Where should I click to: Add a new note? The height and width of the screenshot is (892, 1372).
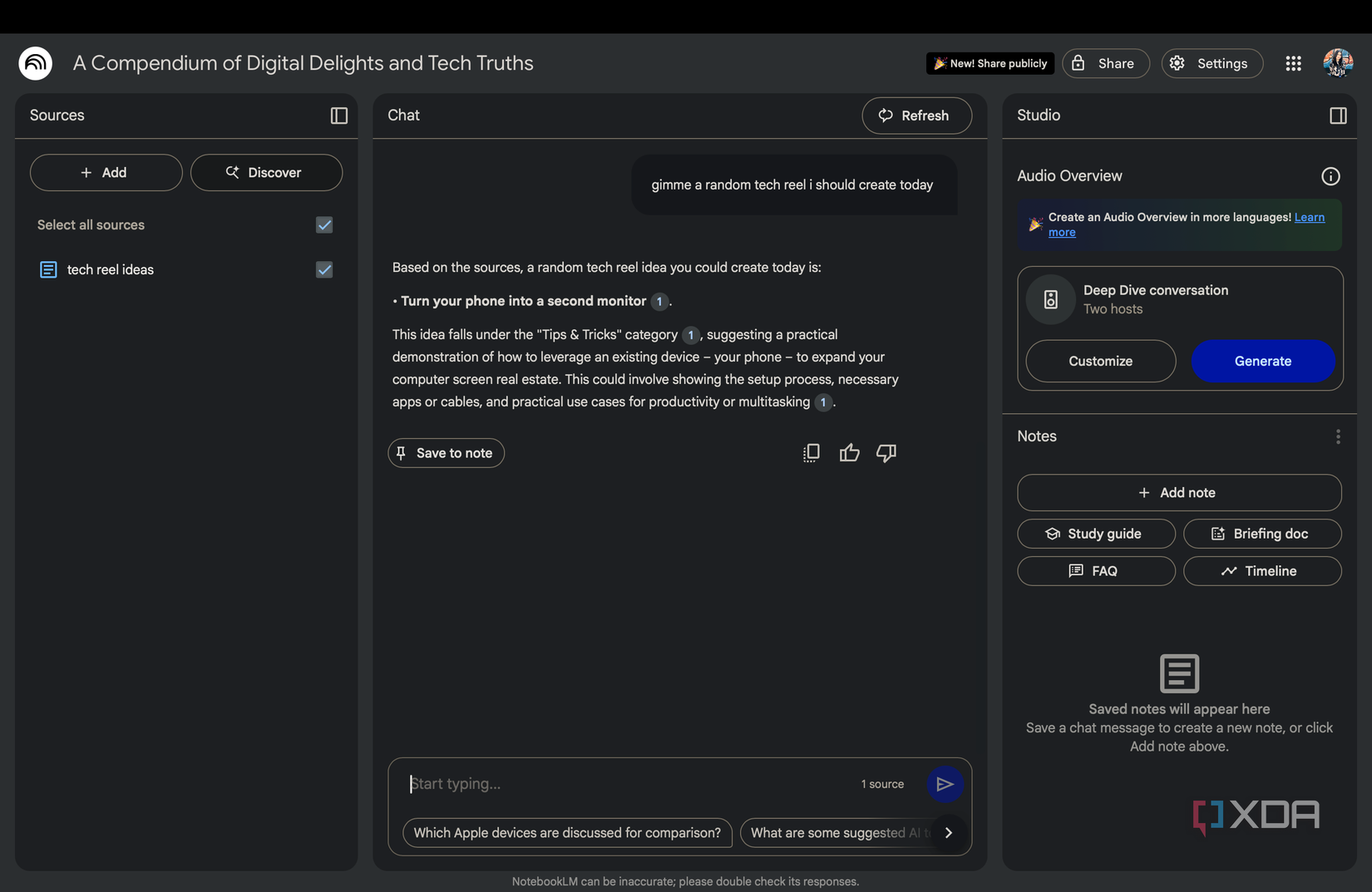[x=1178, y=493]
